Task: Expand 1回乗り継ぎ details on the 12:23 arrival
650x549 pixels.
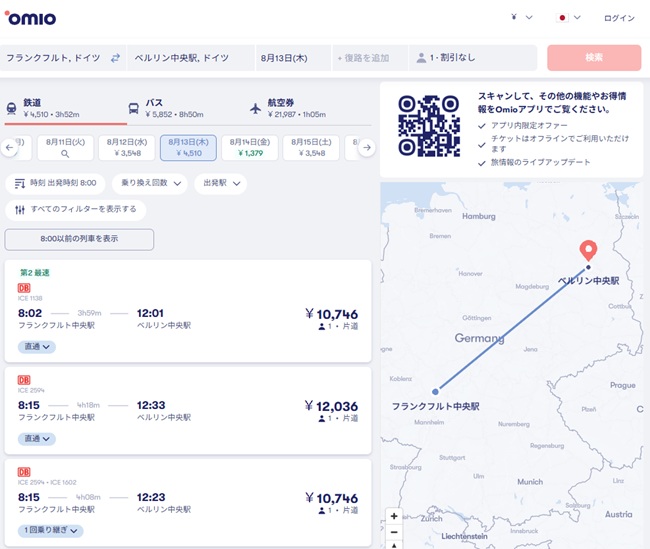Action: pyautogui.click(x=51, y=530)
